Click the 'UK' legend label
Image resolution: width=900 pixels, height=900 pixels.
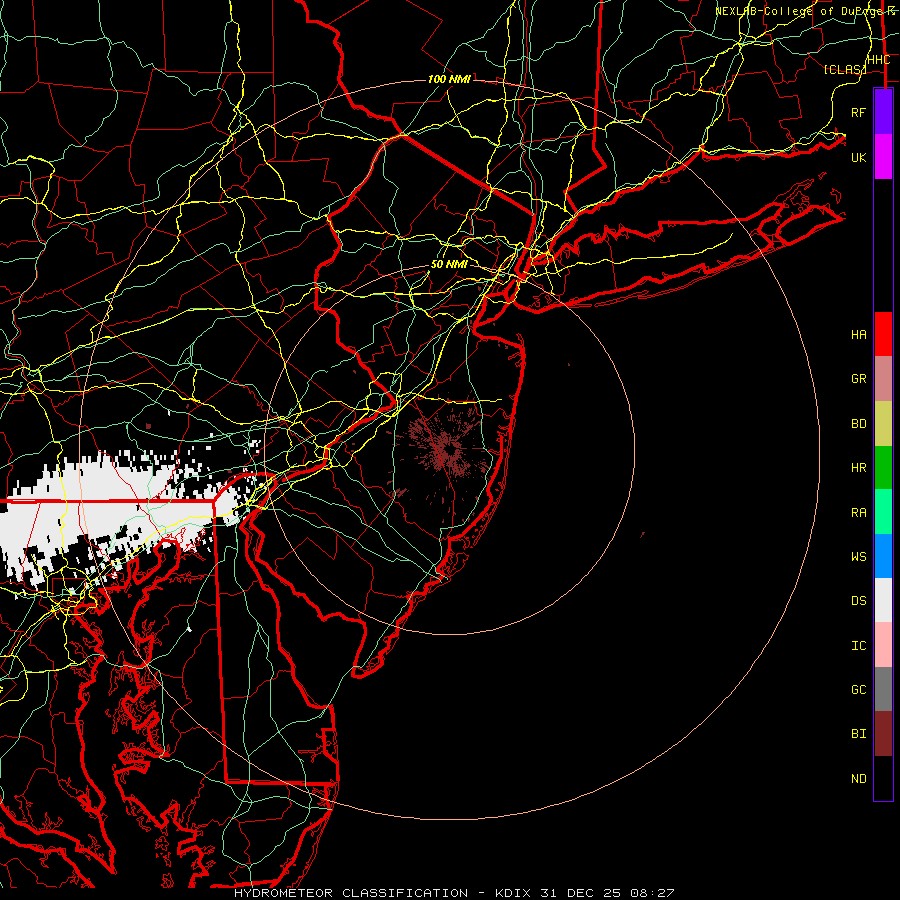point(859,157)
